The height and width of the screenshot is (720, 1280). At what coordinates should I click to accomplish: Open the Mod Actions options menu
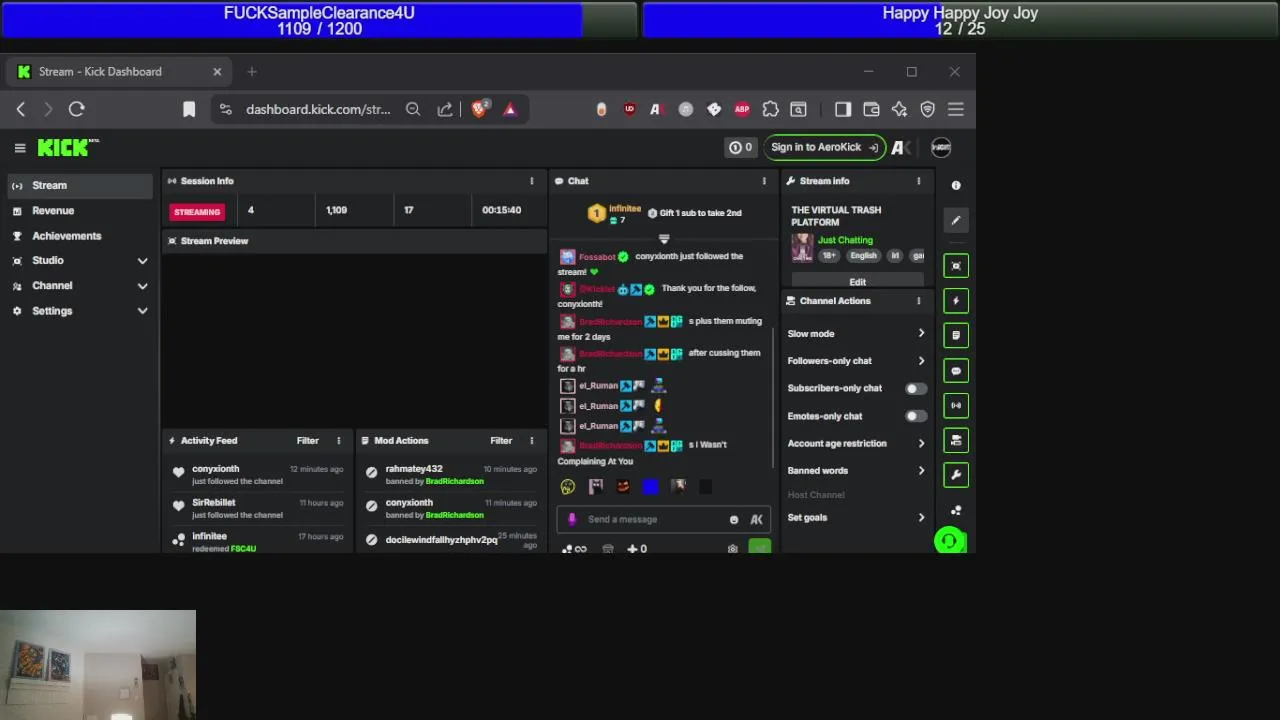[531, 441]
